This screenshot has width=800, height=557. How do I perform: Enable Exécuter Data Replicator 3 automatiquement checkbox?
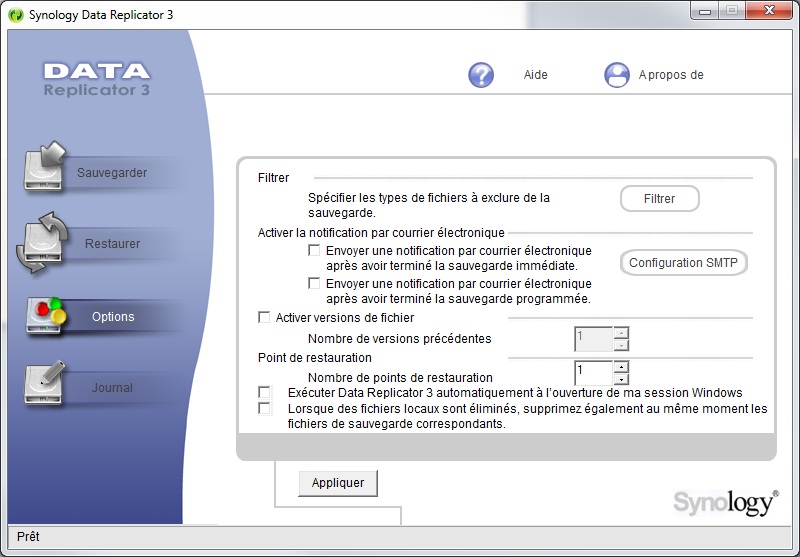(x=264, y=392)
